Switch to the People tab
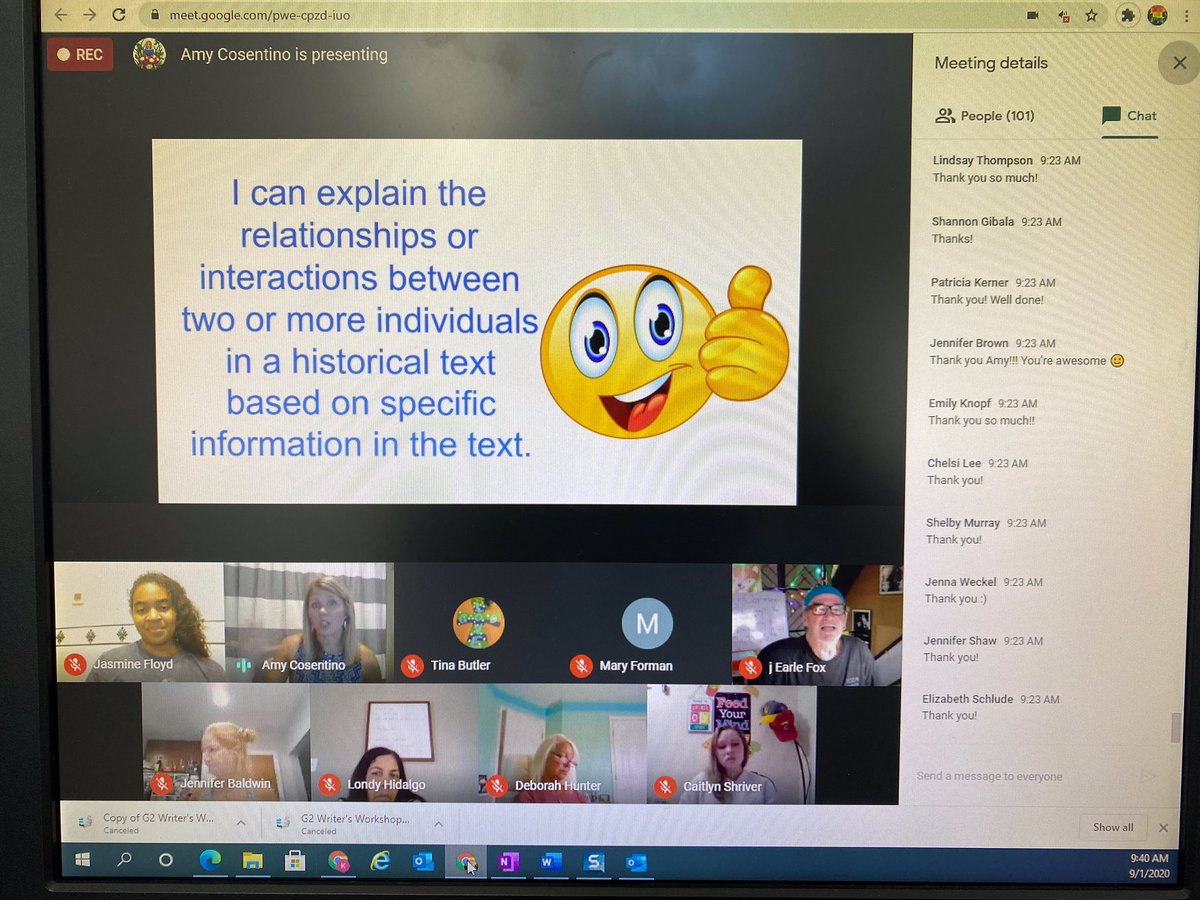Viewport: 1200px width, 900px height. click(x=984, y=115)
